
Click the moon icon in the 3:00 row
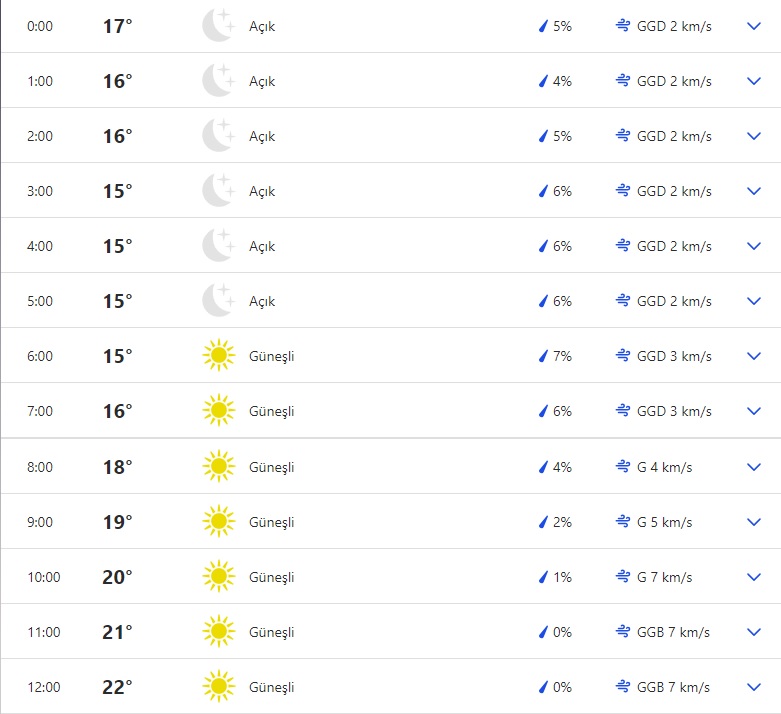coord(217,191)
